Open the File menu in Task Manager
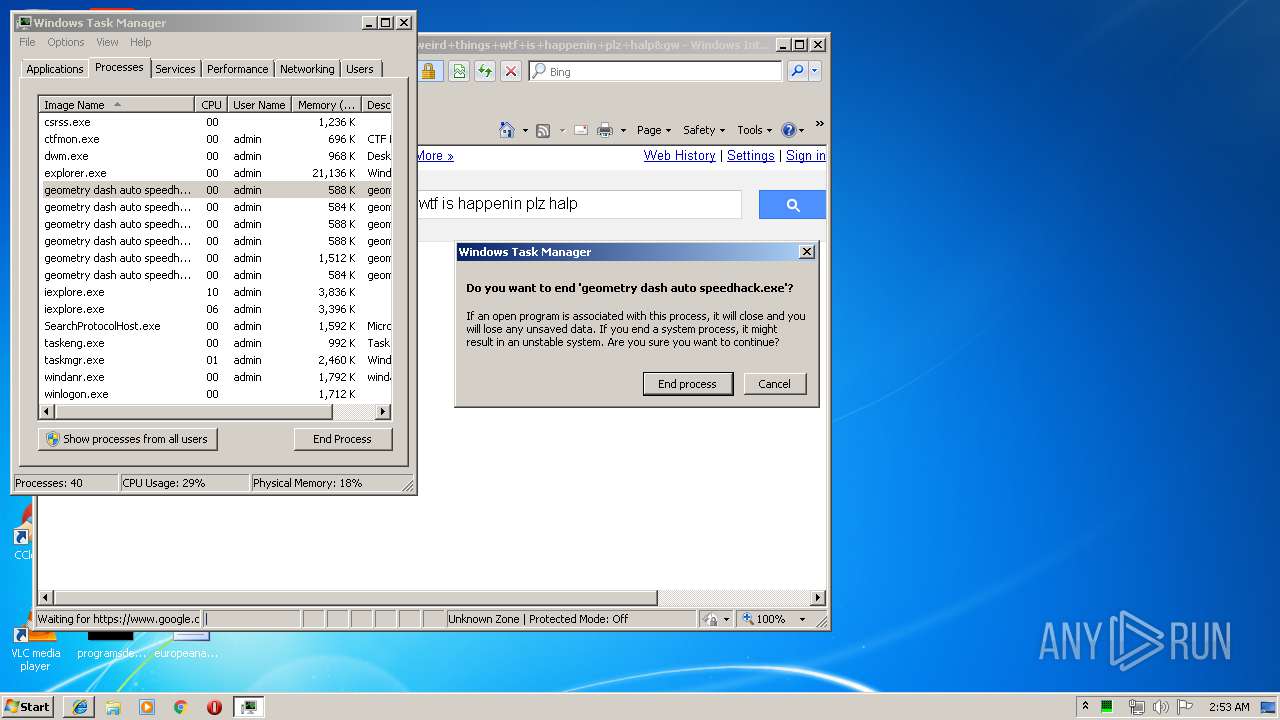The height and width of the screenshot is (720, 1280). point(27,42)
